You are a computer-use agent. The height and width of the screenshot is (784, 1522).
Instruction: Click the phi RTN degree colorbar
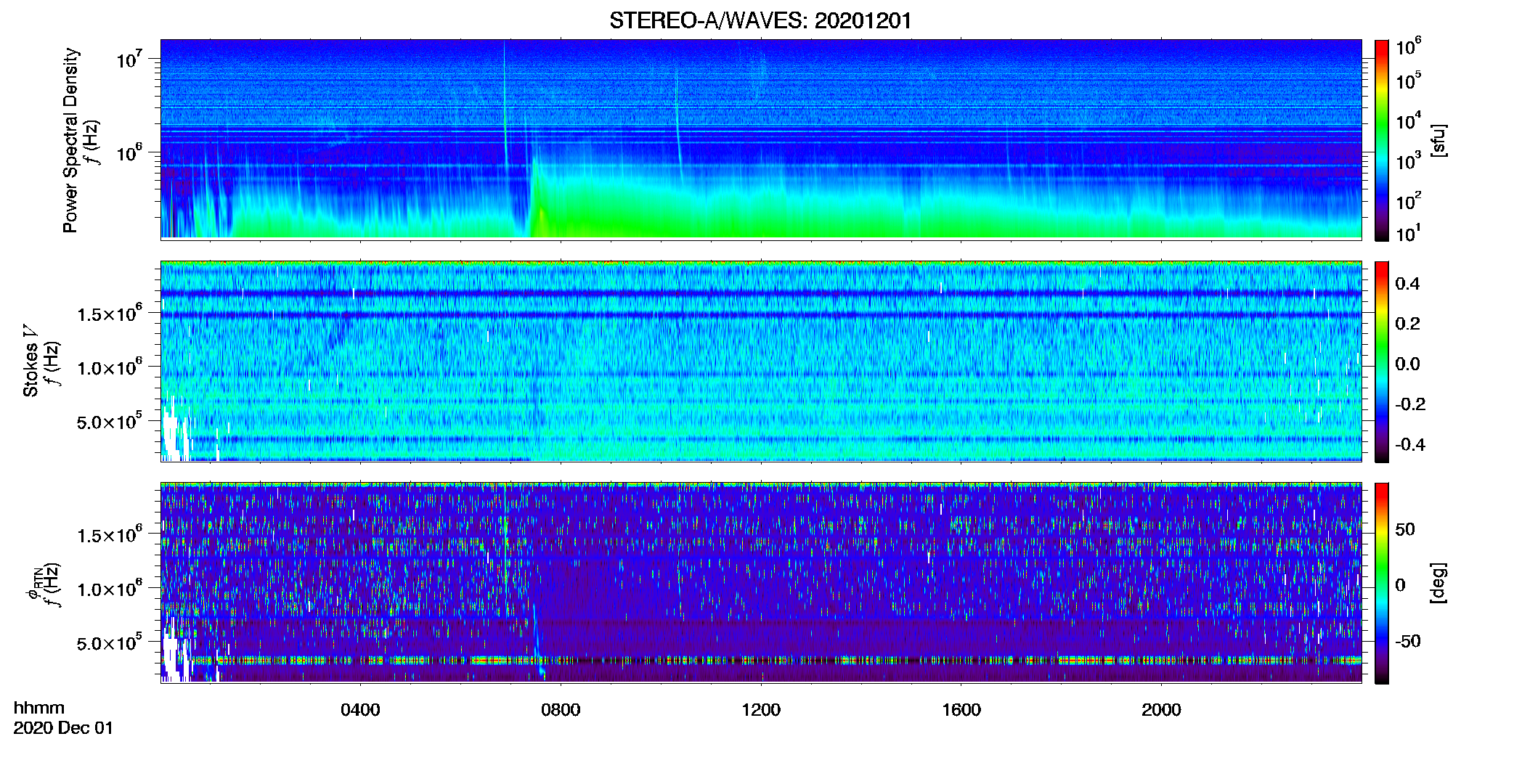[x=1382, y=583]
